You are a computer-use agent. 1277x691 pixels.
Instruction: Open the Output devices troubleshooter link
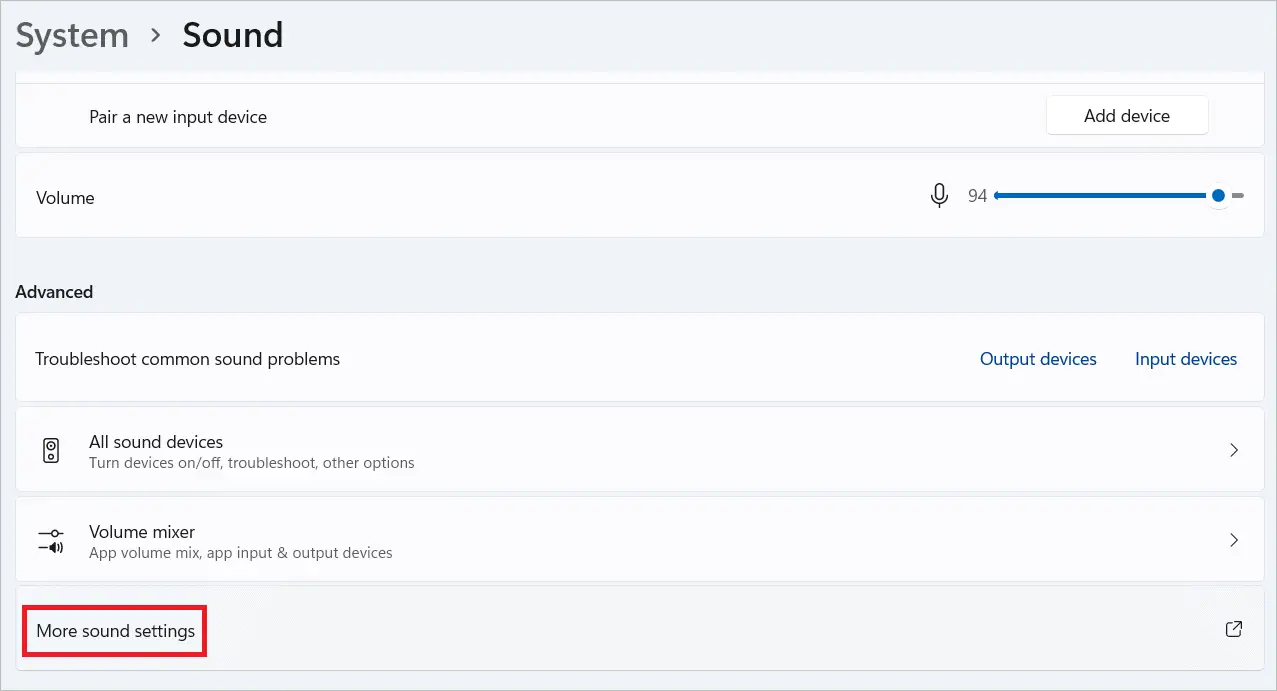[1038, 359]
